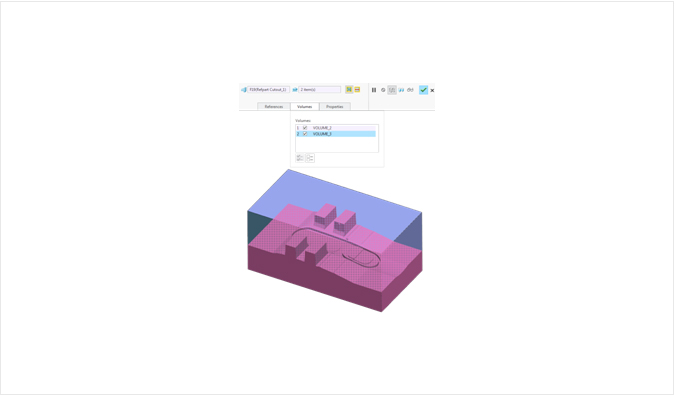Image resolution: width=675 pixels, height=395 pixels.
Task: Accept the feature with the green checkmark
Action: [x=423, y=90]
